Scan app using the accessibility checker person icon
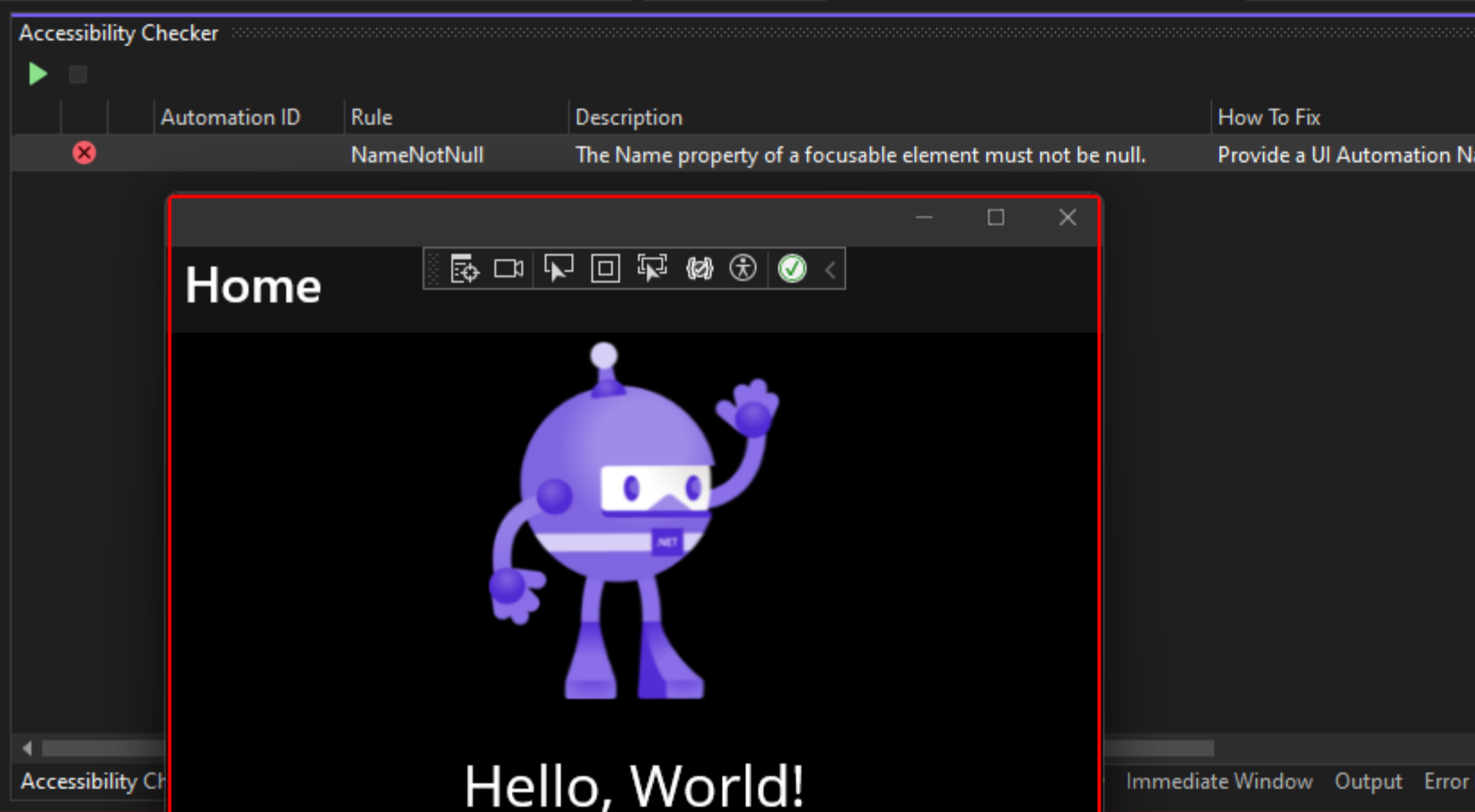The image size is (1475, 812). click(743, 268)
